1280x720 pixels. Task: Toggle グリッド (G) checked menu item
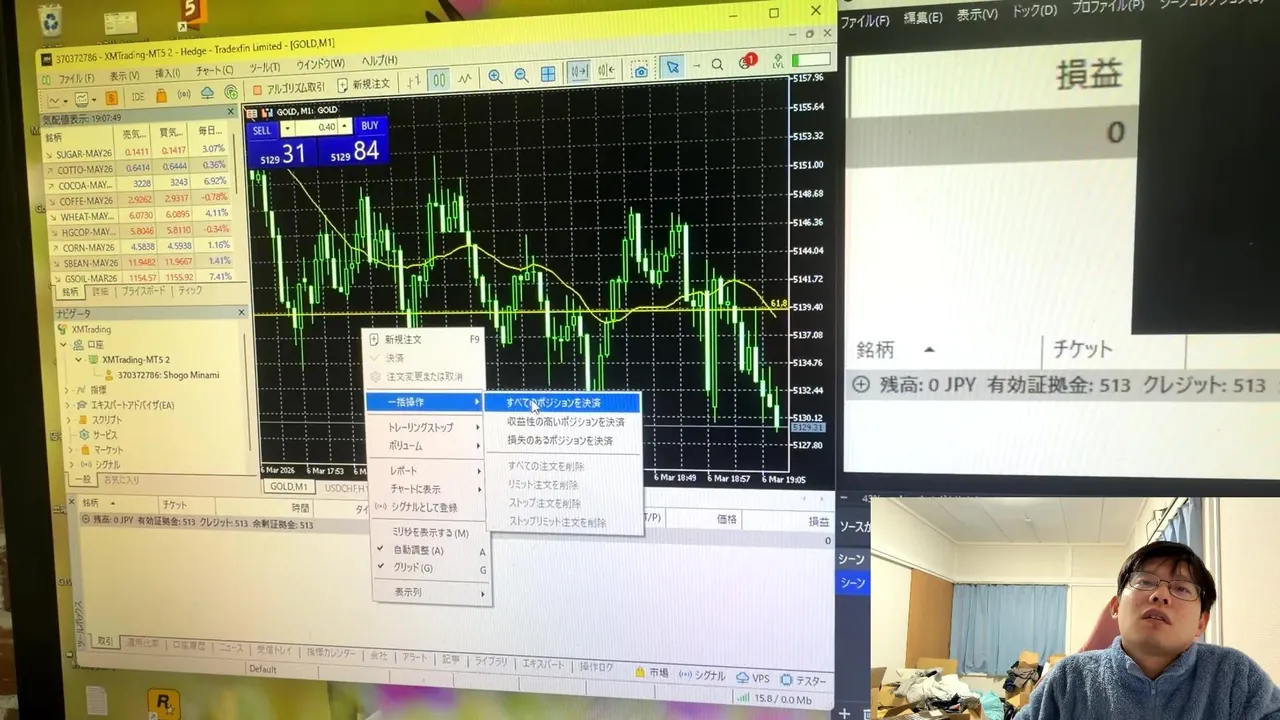[x=431, y=568]
